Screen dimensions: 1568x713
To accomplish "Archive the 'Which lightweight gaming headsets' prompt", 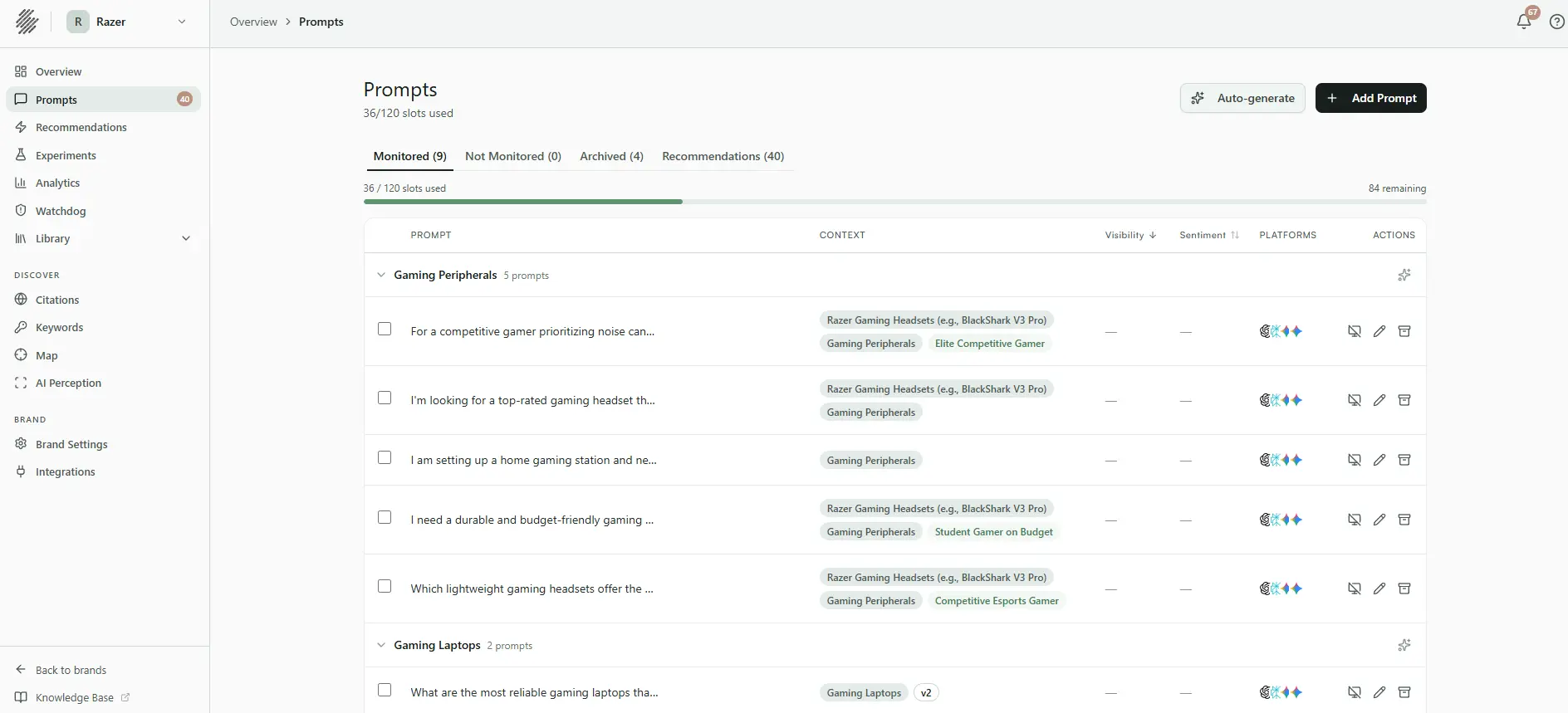I will (1404, 588).
